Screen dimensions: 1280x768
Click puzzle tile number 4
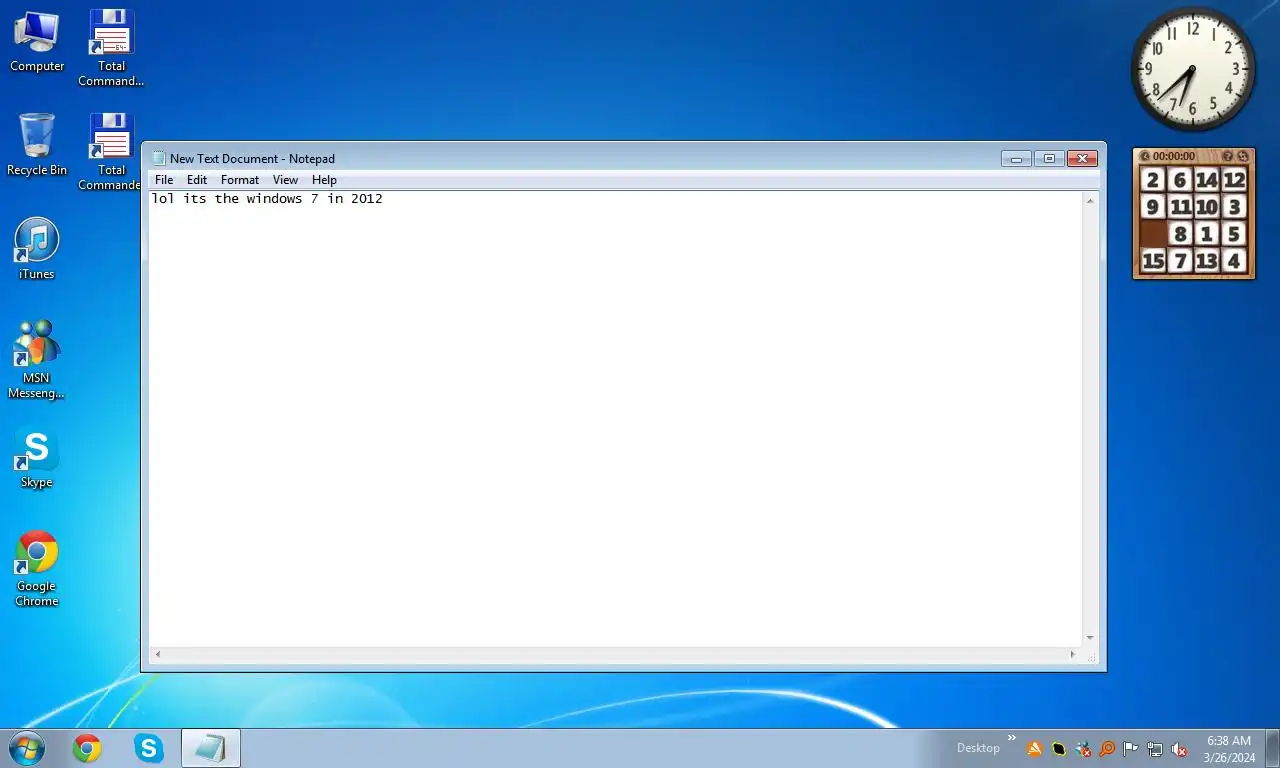pos(1234,261)
